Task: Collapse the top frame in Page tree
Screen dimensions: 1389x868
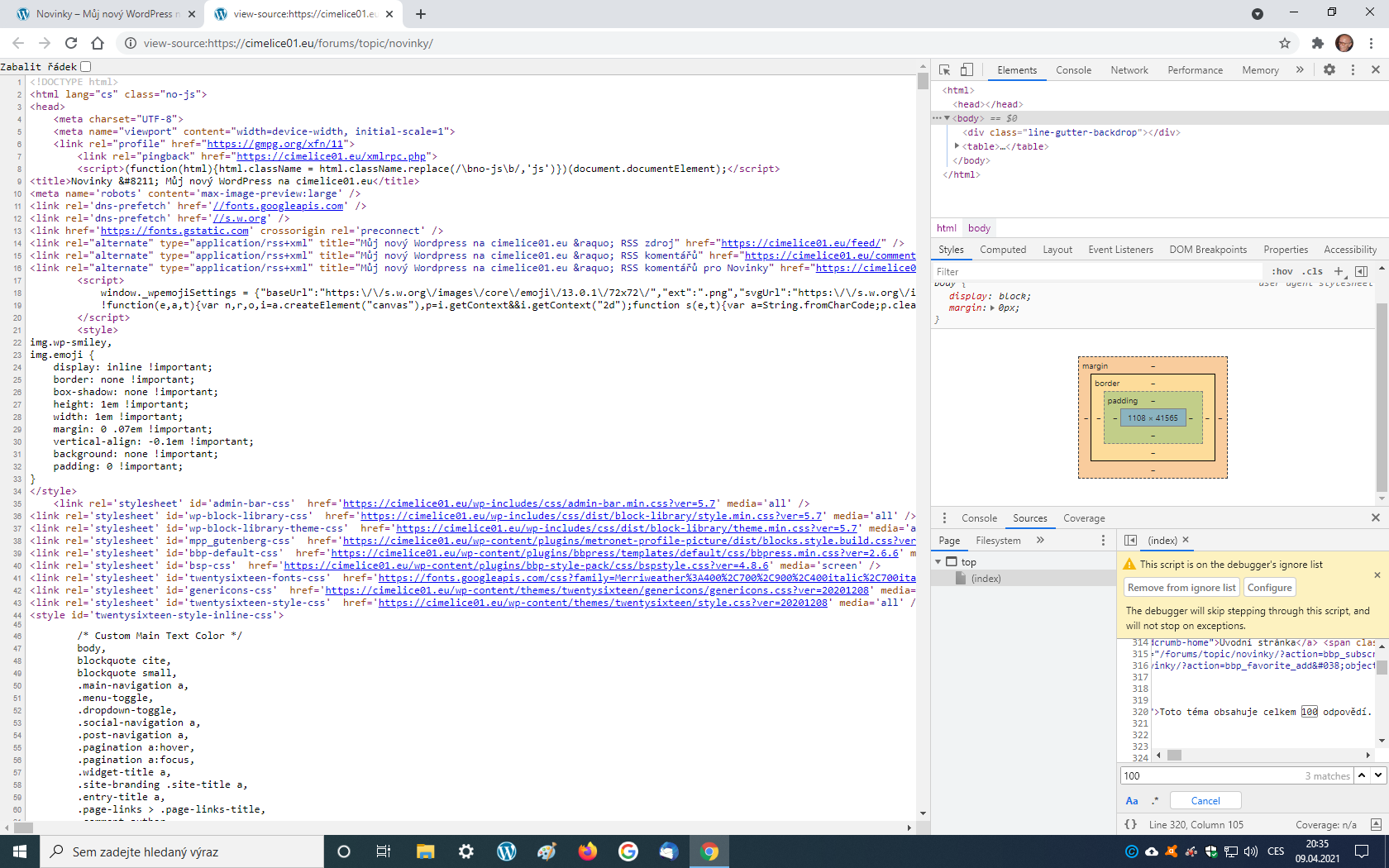Action: point(938,562)
